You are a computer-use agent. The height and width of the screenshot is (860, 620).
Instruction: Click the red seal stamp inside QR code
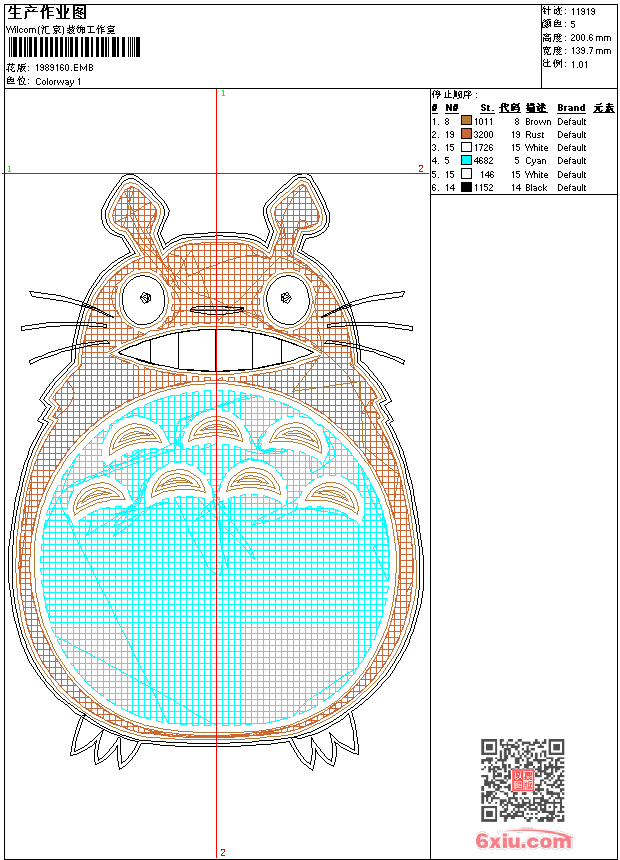click(x=522, y=780)
